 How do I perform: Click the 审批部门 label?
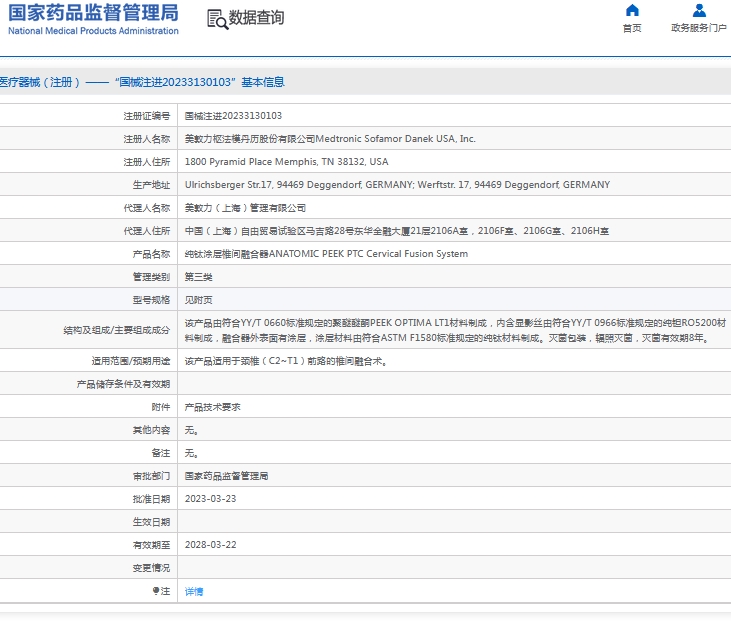coord(151,476)
